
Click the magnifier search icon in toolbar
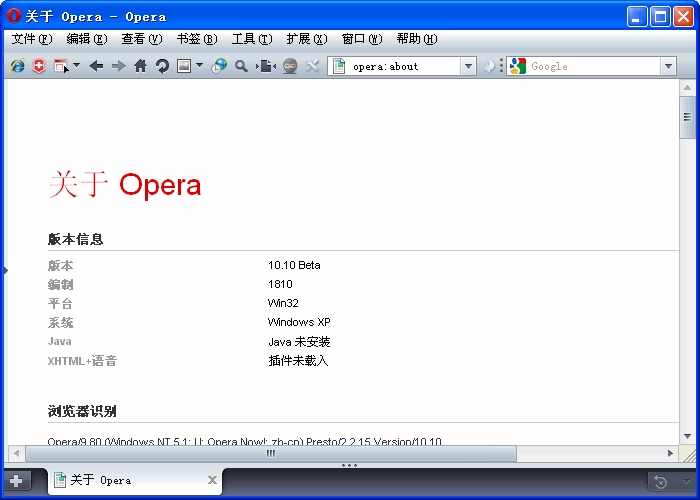(241, 66)
